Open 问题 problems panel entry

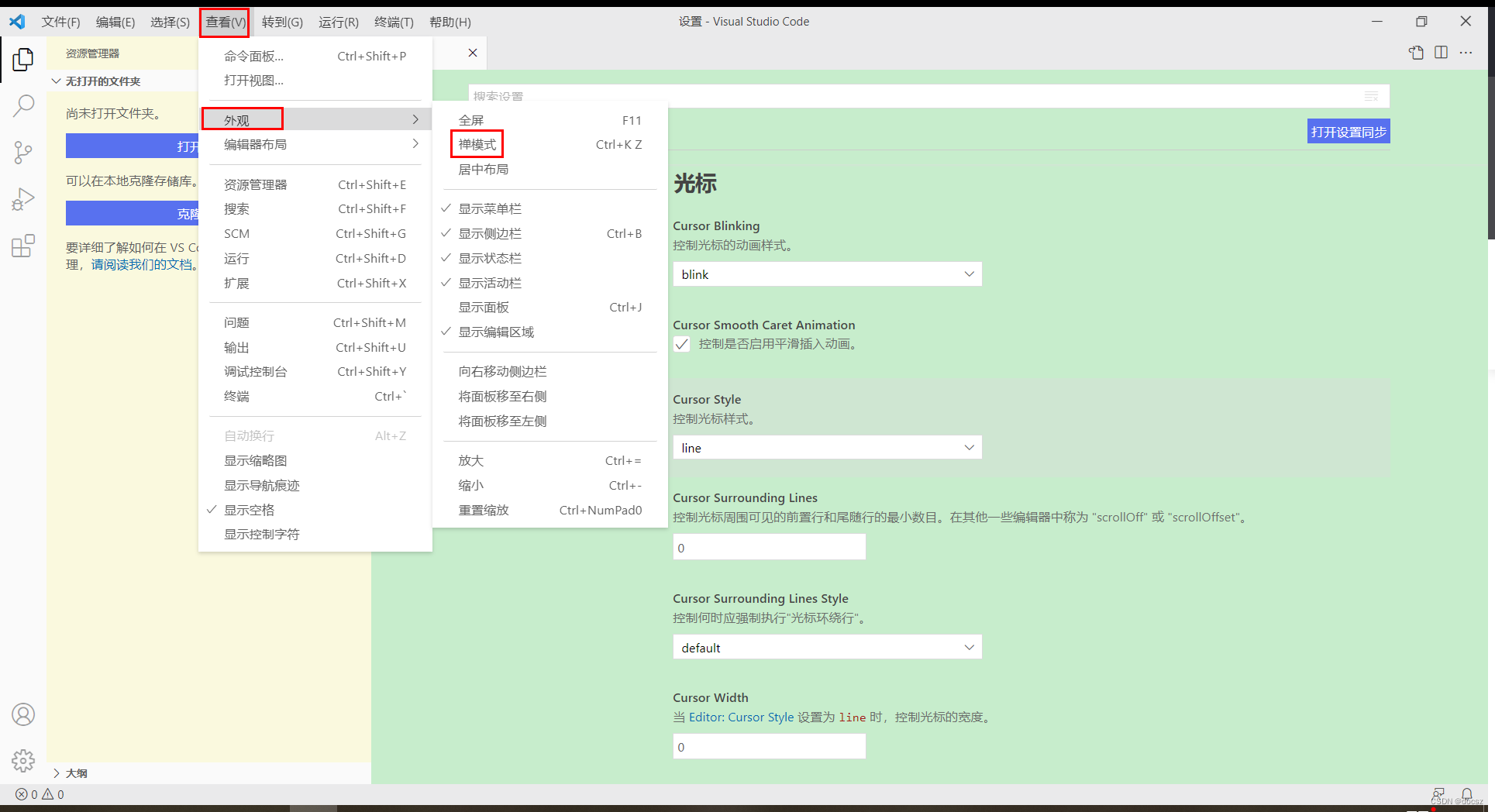pyautogui.click(x=315, y=322)
